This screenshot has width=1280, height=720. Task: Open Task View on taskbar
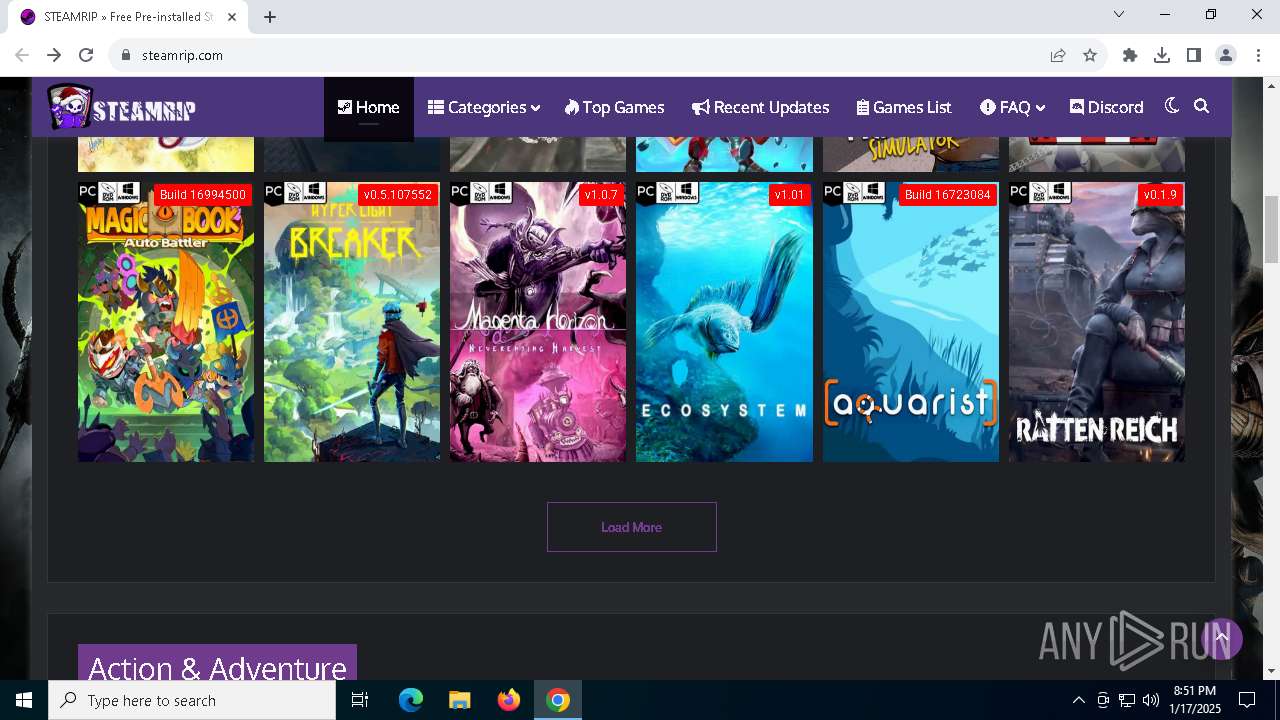pyautogui.click(x=360, y=700)
